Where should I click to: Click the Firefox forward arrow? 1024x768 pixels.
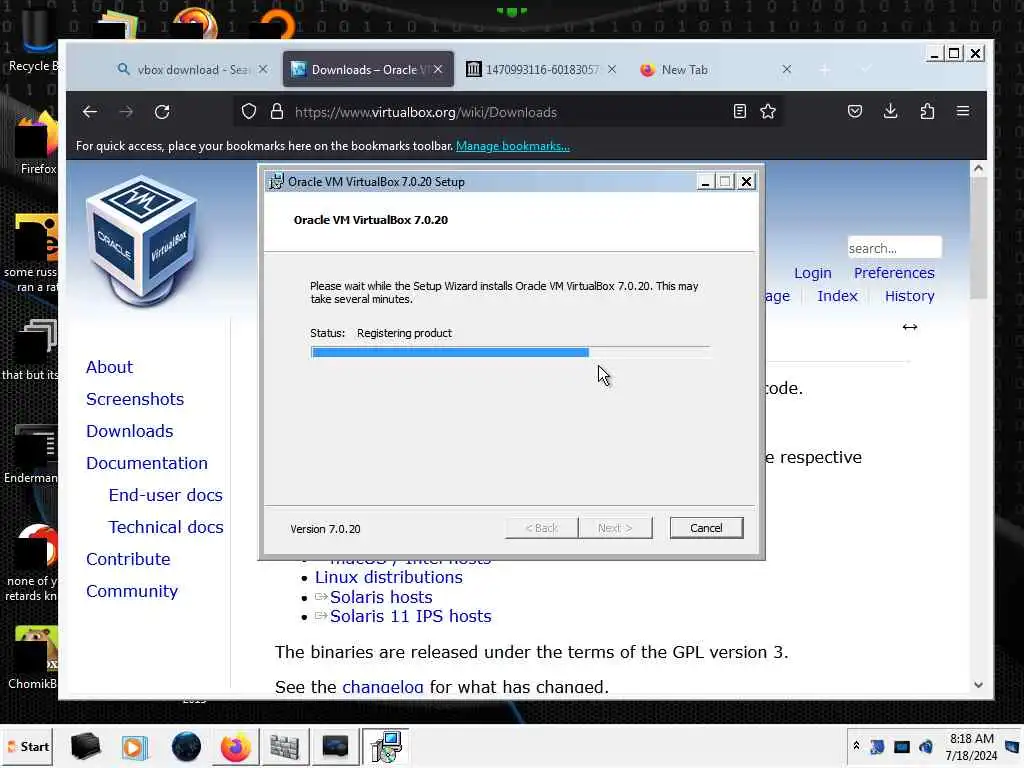coord(126,112)
